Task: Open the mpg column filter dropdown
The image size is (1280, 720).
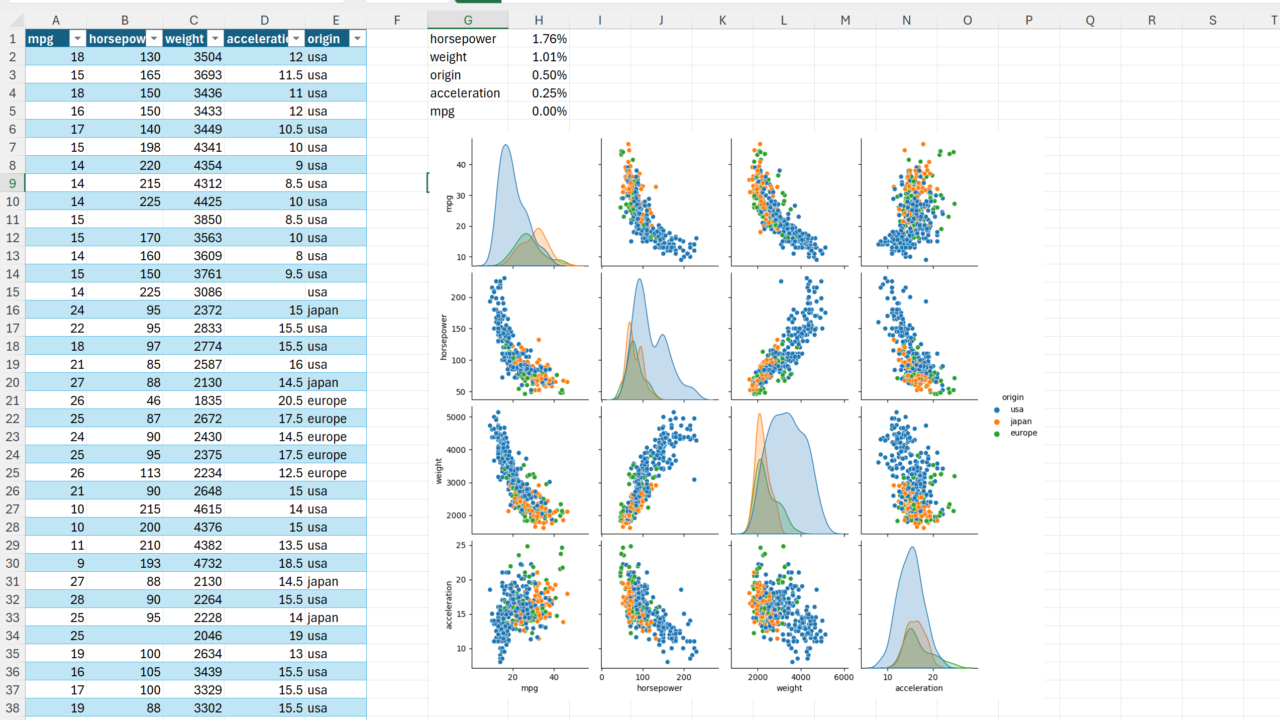Action: (77, 38)
